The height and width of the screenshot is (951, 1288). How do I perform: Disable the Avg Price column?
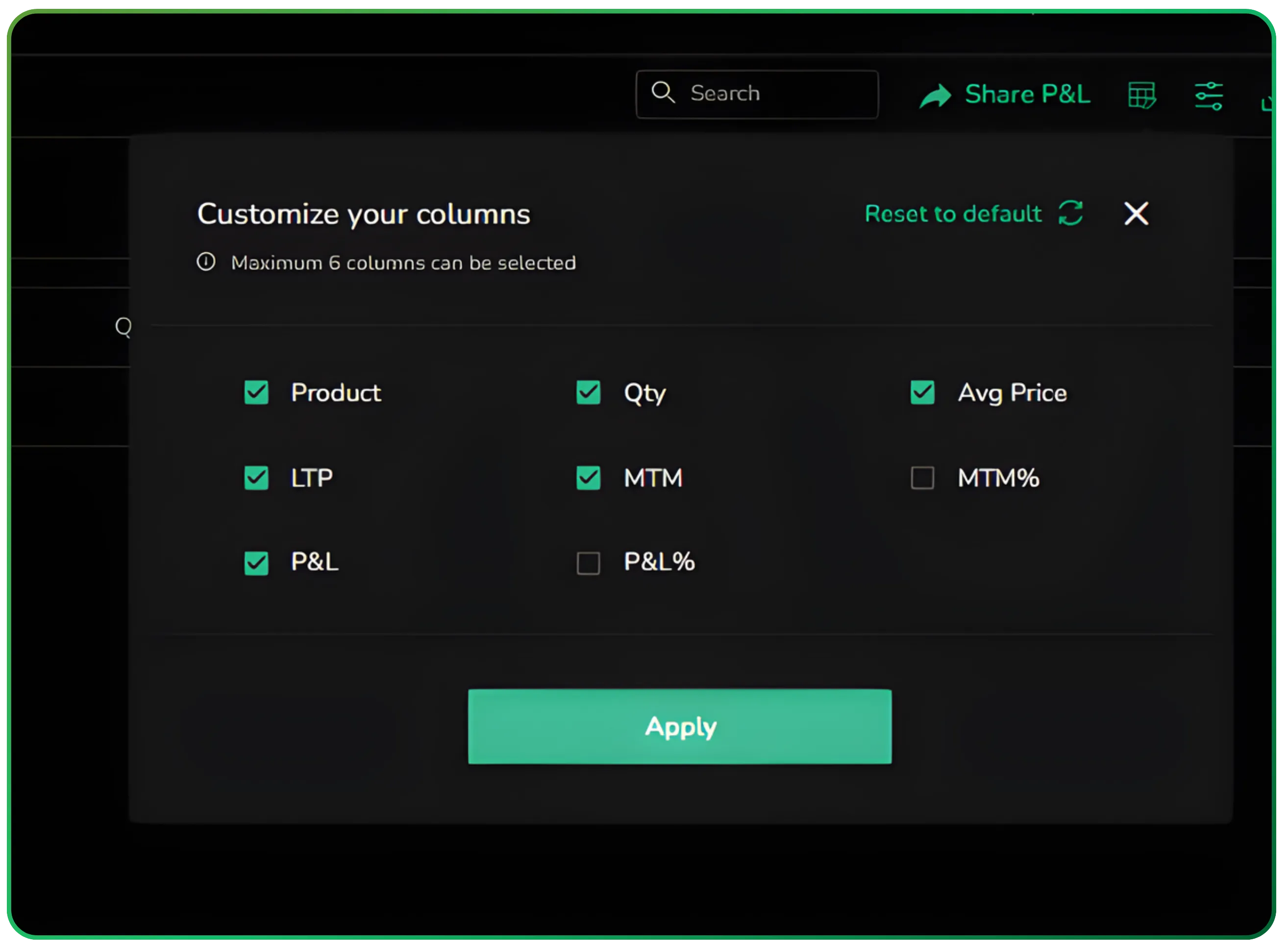tap(921, 393)
